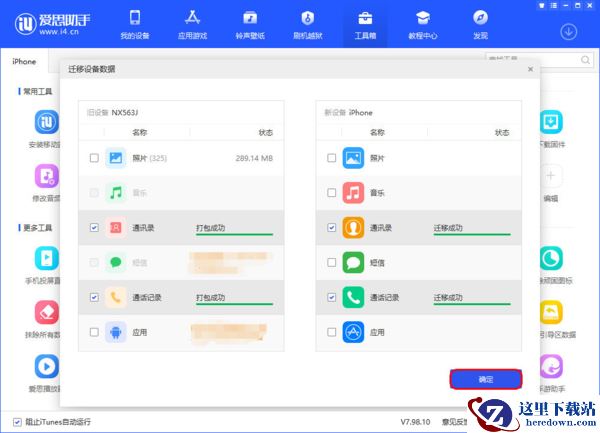Select the iPhone device tab

tap(24, 61)
